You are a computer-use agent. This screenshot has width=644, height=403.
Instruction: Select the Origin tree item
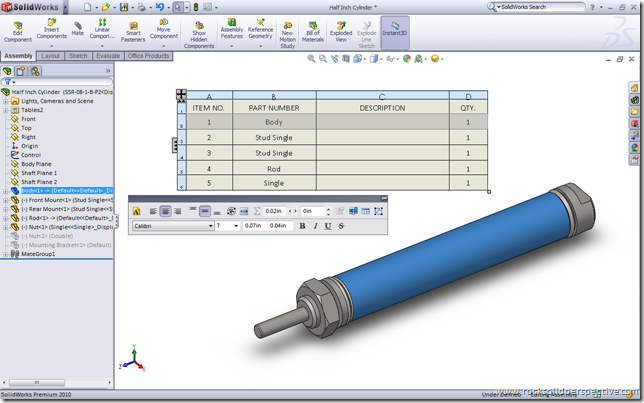pyautogui.click(x=30, y=146)
